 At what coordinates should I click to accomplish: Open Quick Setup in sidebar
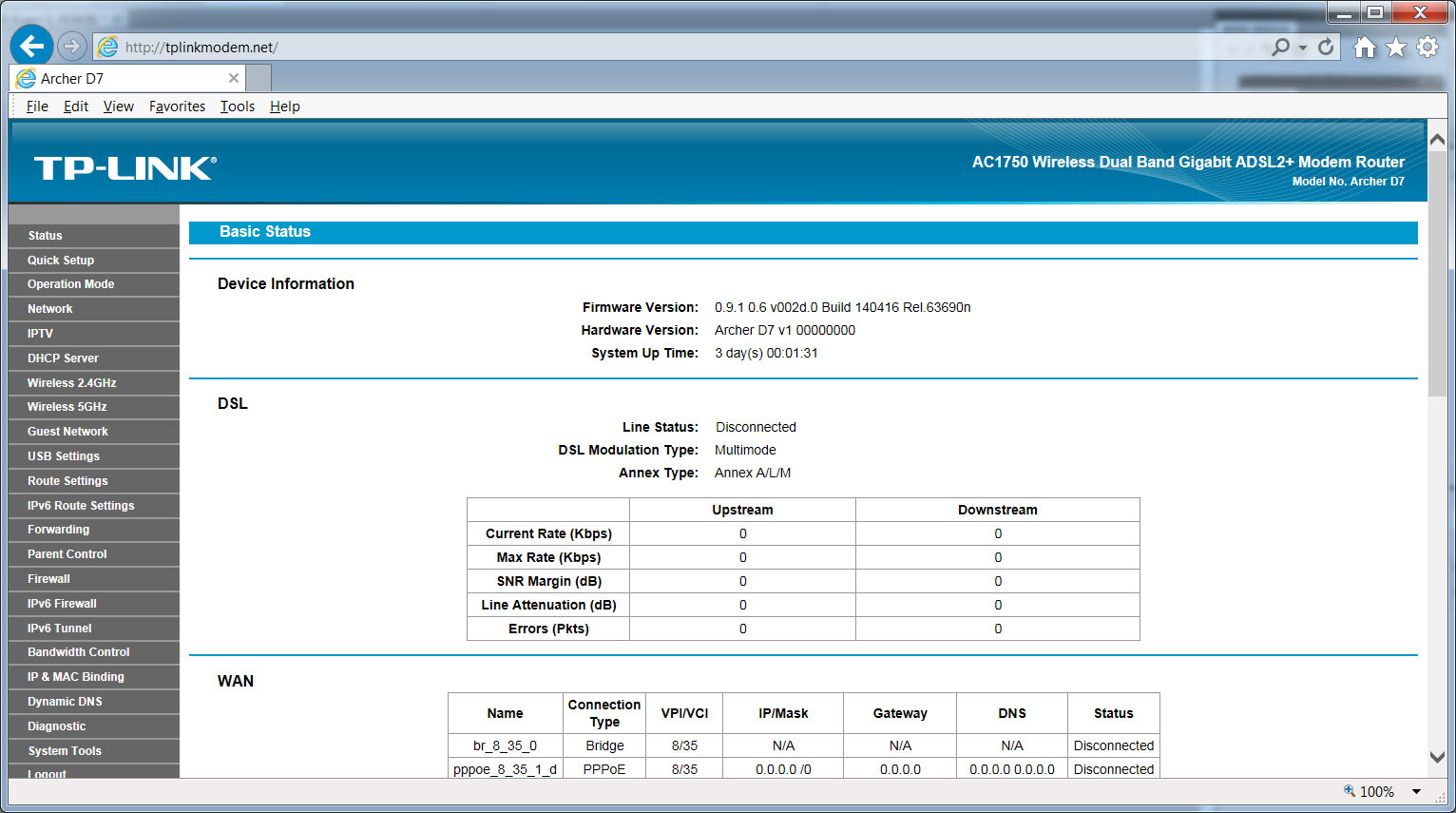coord(93,261)
